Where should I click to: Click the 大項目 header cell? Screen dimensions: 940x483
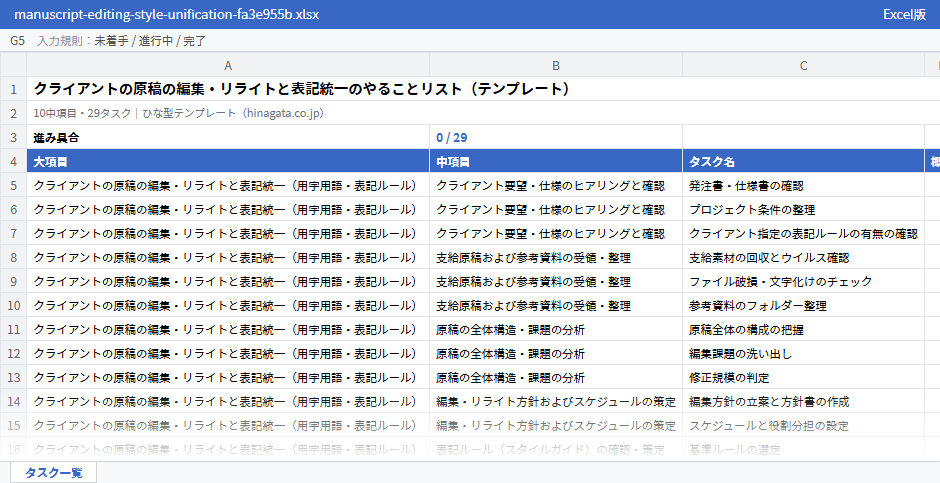click(228, 161)
